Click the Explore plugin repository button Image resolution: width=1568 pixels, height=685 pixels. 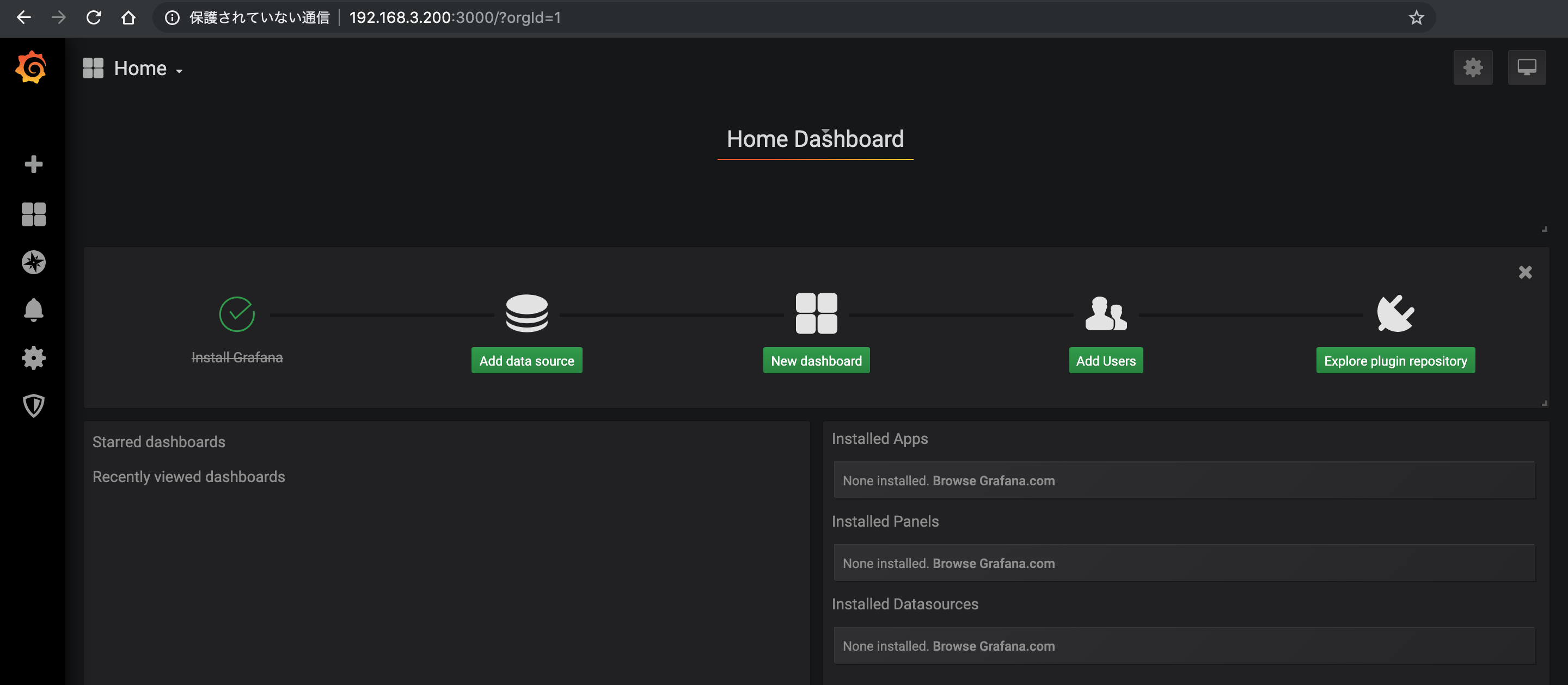1395,361
